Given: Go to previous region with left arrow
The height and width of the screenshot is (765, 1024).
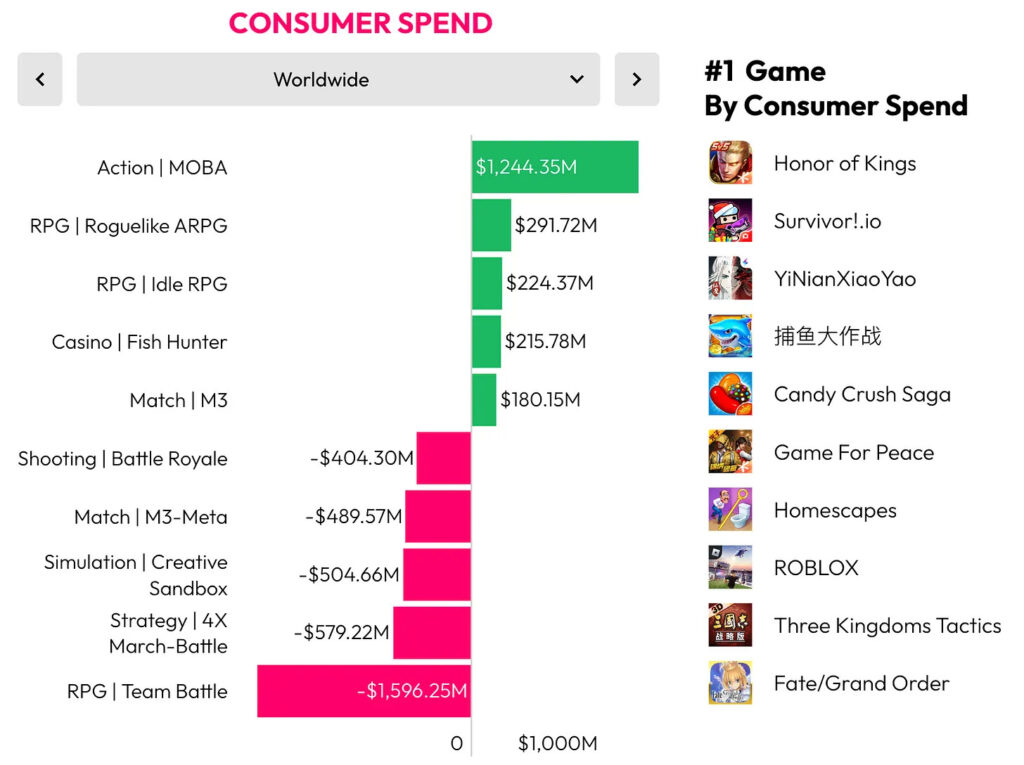Looking at the screenshot, I should pos(40,79).
